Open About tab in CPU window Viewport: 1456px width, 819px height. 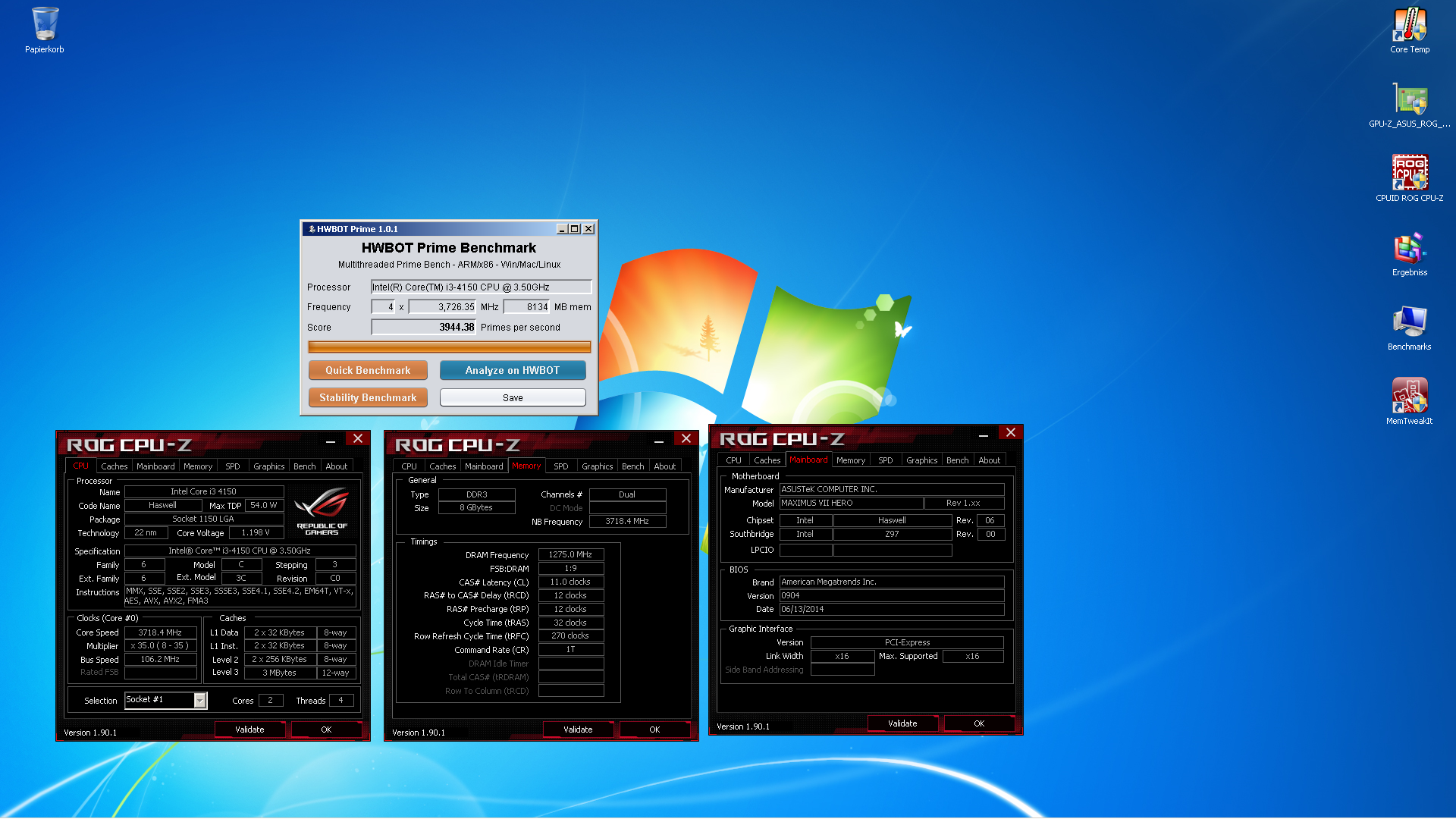click(337, 466)
